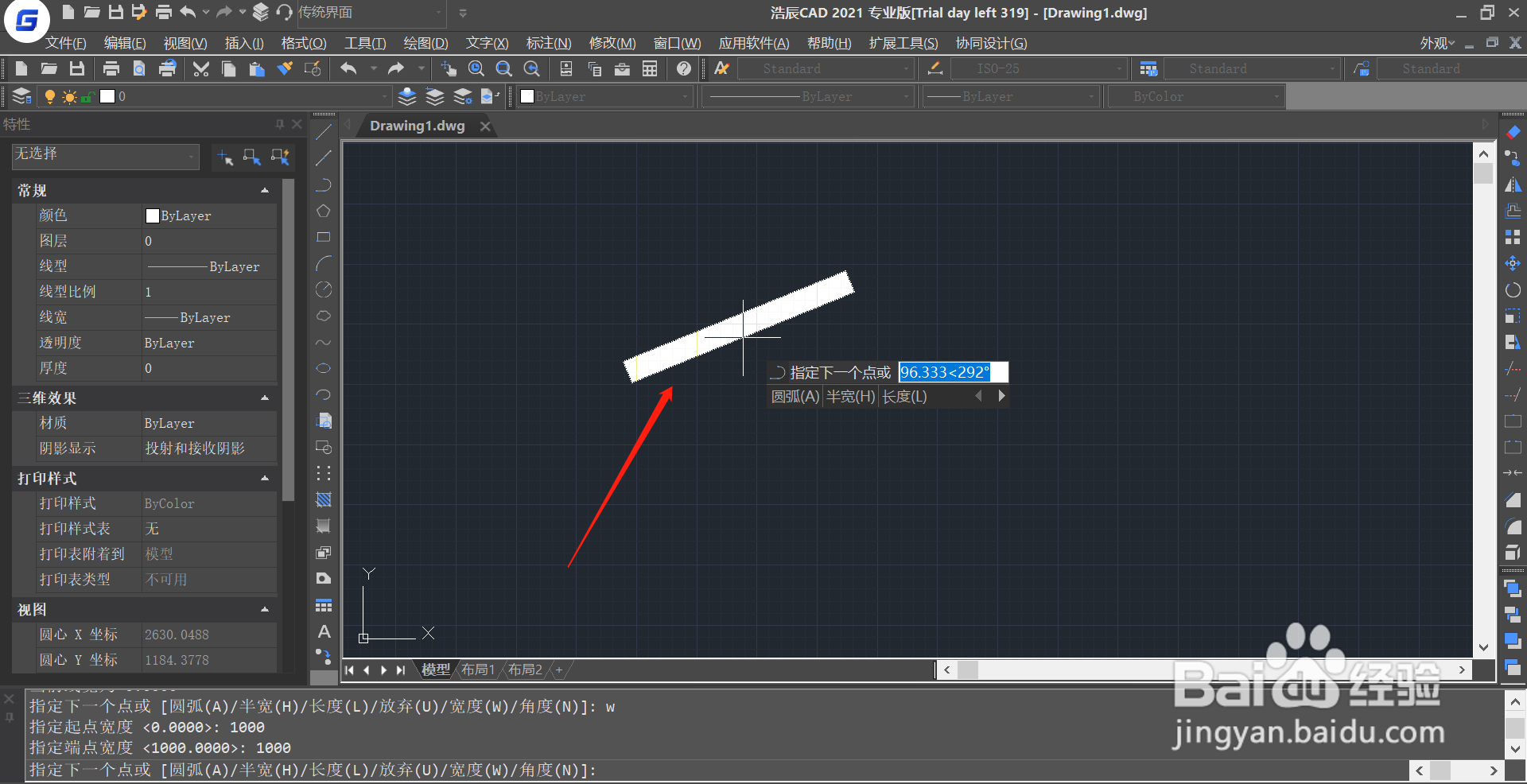This screenshot has height=784, width=1527.
Task: Select the Rectangle draw tool
Action: click(324, 237)
